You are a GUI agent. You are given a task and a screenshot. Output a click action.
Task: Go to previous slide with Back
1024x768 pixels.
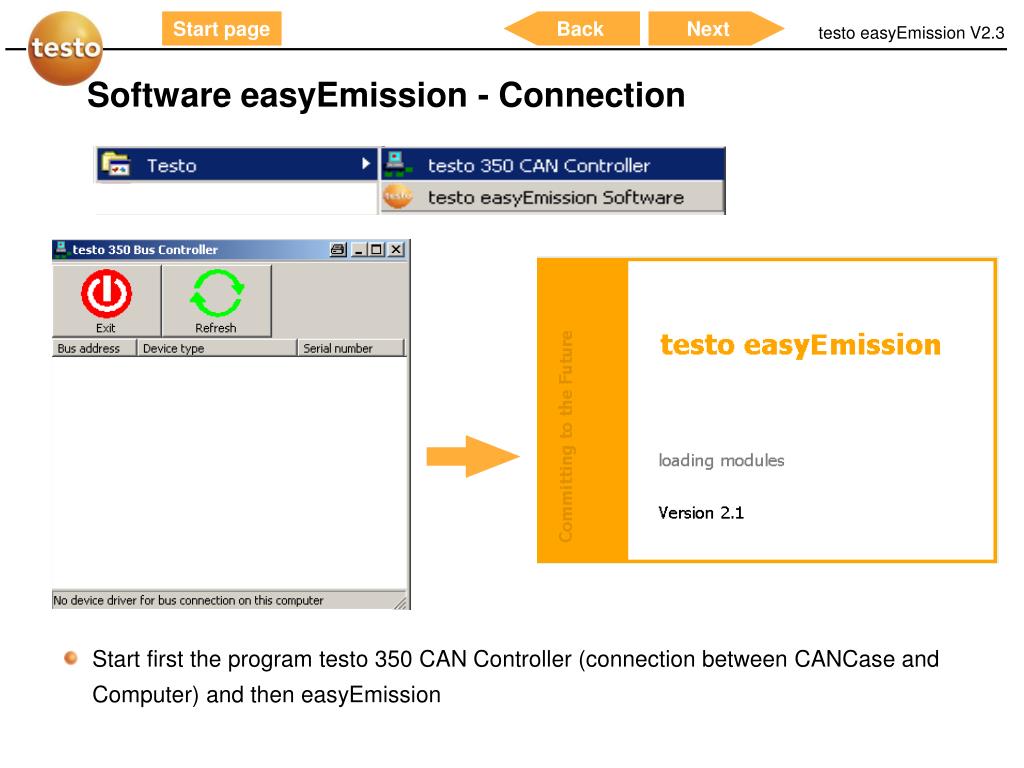tap(572, 29)
